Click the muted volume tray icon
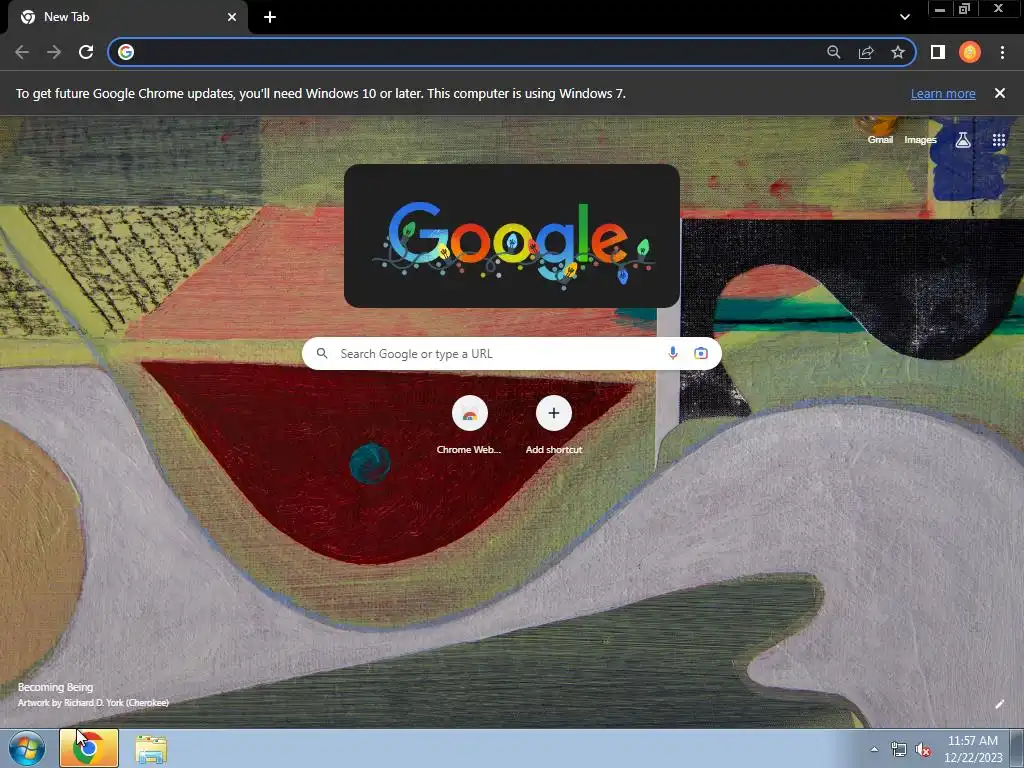Image resolution: width=1024 pixels, height=768 pixels. 923,750
